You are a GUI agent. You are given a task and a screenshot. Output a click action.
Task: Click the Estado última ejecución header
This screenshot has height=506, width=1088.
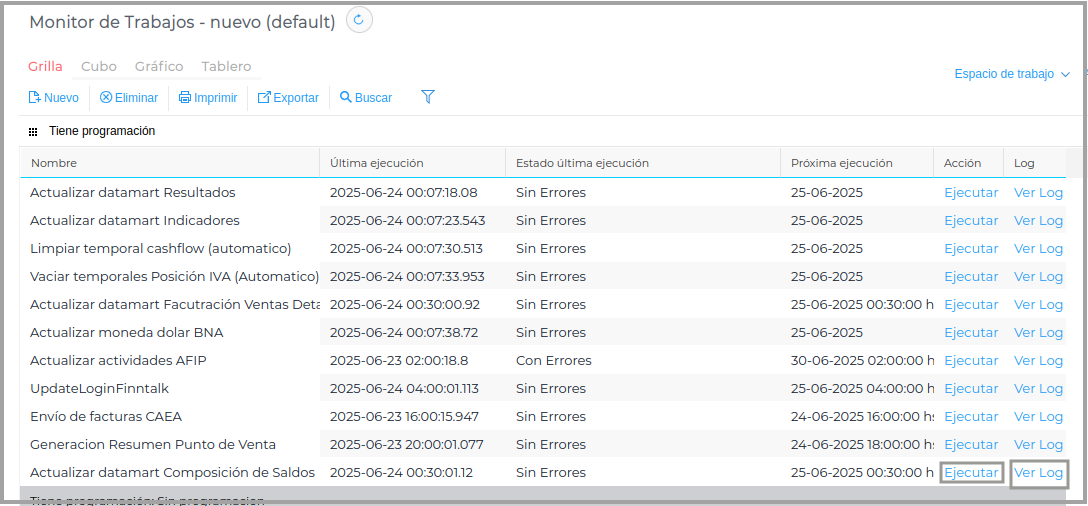tap(582, 163)
